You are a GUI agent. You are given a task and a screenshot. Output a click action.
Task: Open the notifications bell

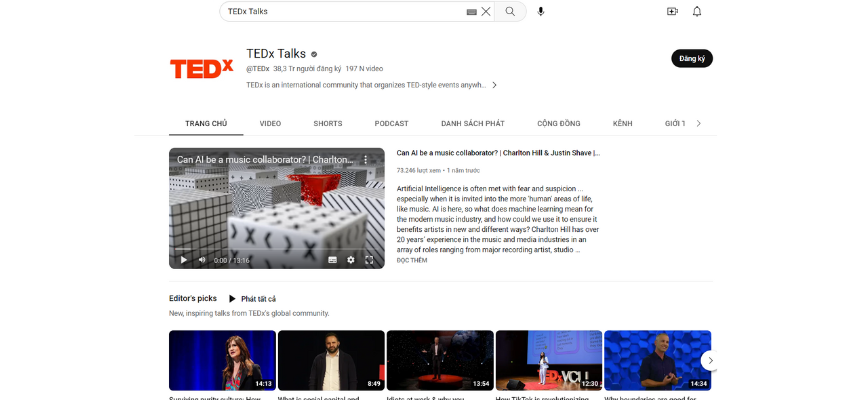pyautogui.click(x=697, y=11)
